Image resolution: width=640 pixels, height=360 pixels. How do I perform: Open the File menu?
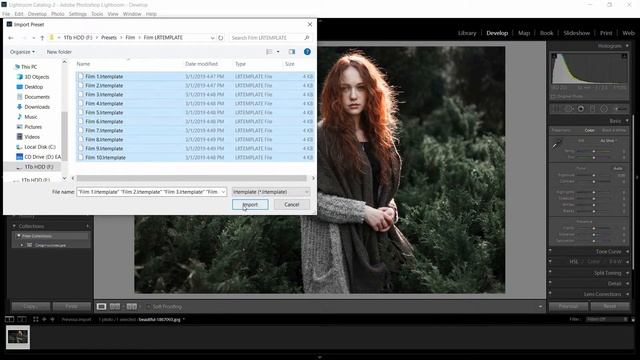6,14
